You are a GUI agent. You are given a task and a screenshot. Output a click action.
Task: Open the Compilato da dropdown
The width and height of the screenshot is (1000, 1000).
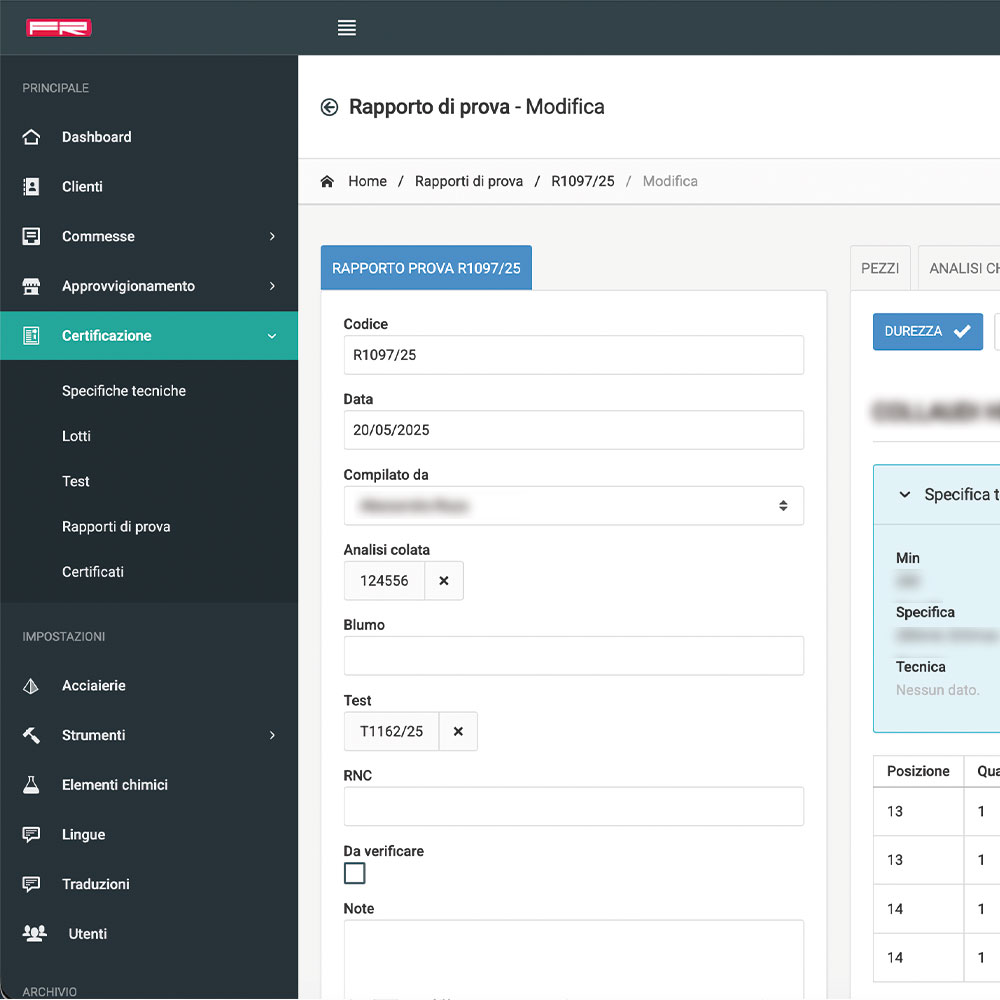click(573, 506)
